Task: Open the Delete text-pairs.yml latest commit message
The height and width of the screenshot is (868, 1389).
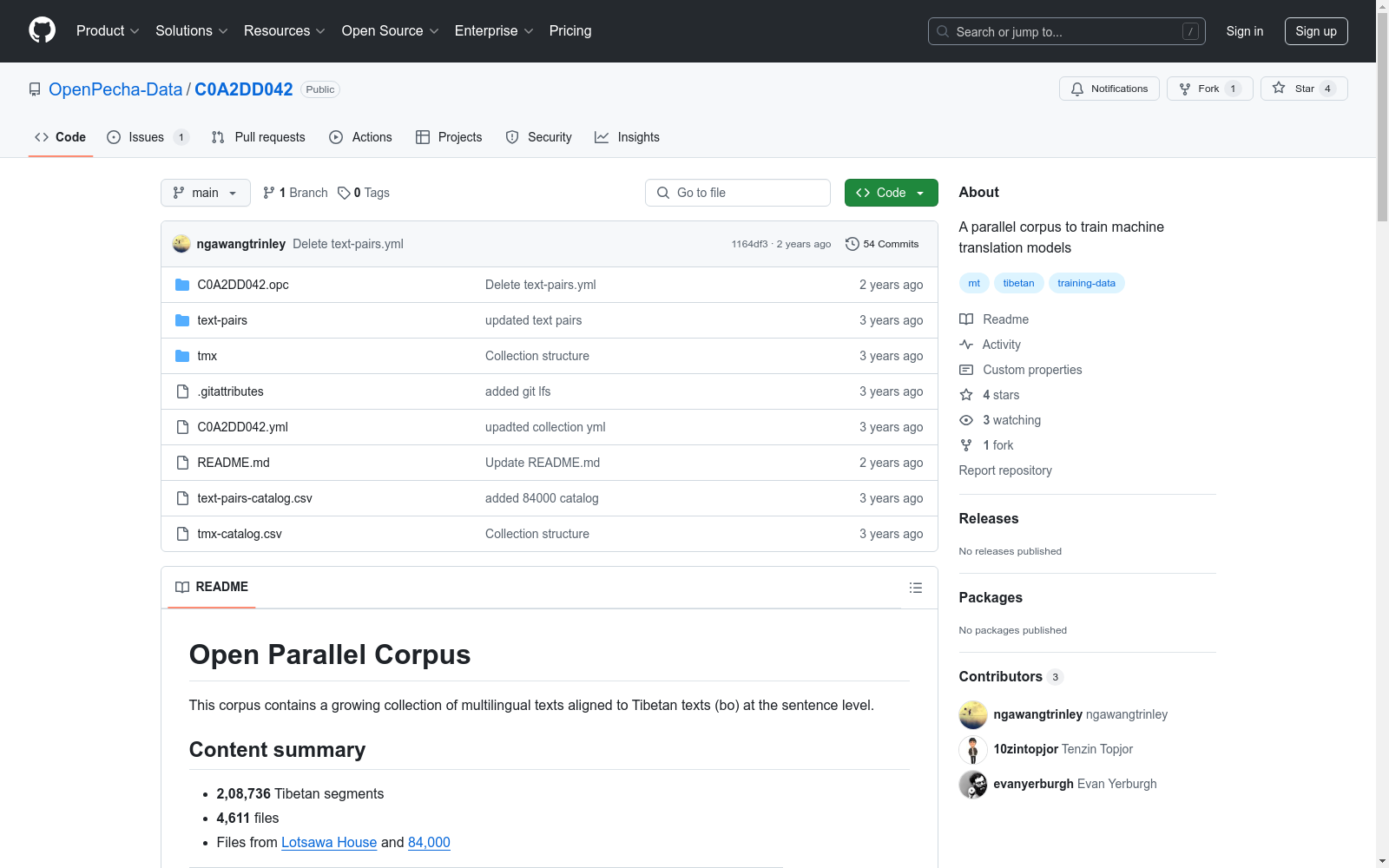Action: [348, 244]
